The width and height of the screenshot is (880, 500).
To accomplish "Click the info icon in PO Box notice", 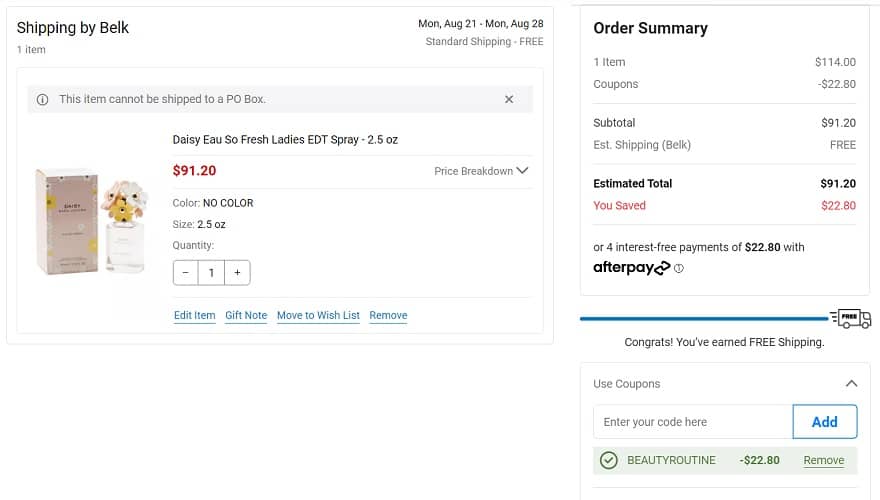I will pyautogui.click(x=43, y=100).
